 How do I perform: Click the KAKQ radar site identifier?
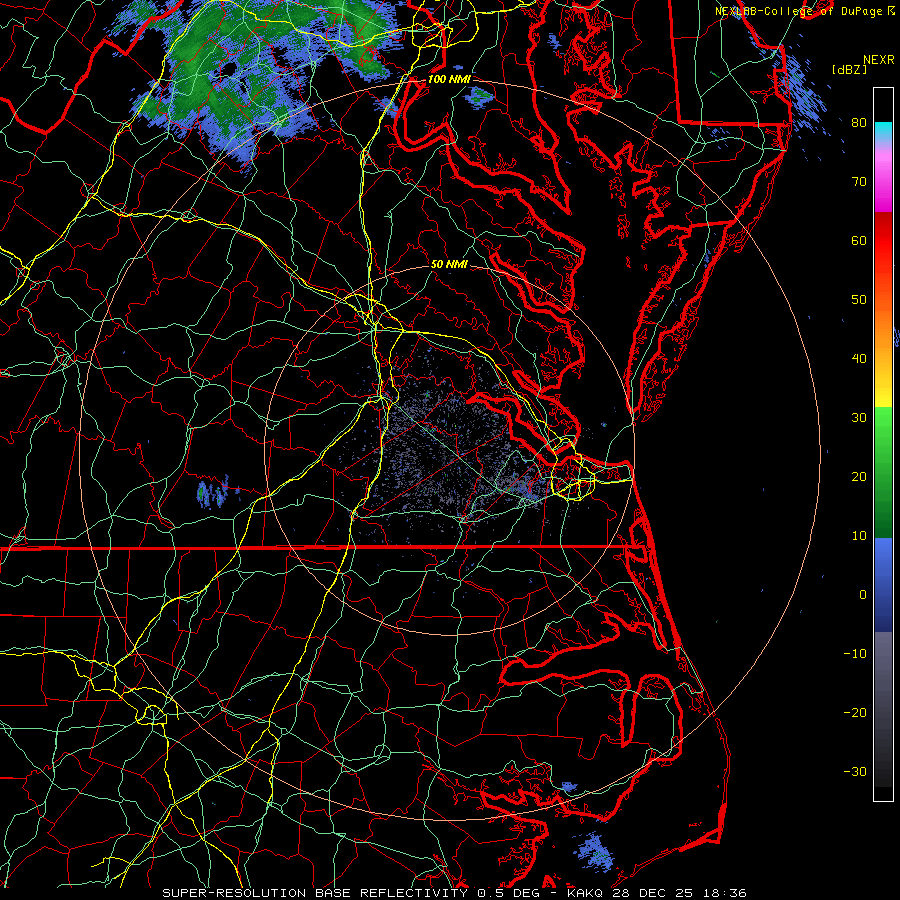[587, 893]
